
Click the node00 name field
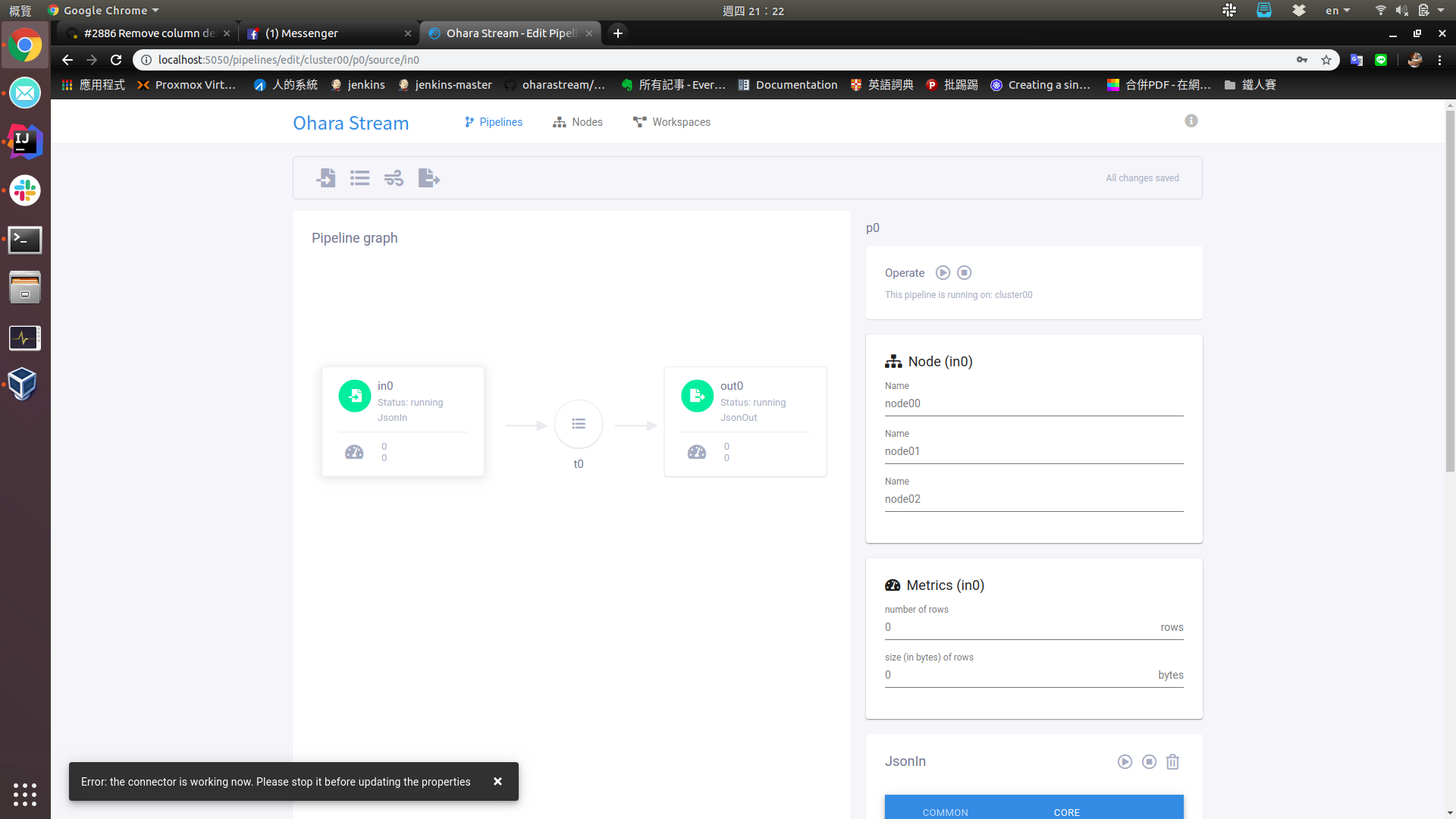[x=1034, y=403]
